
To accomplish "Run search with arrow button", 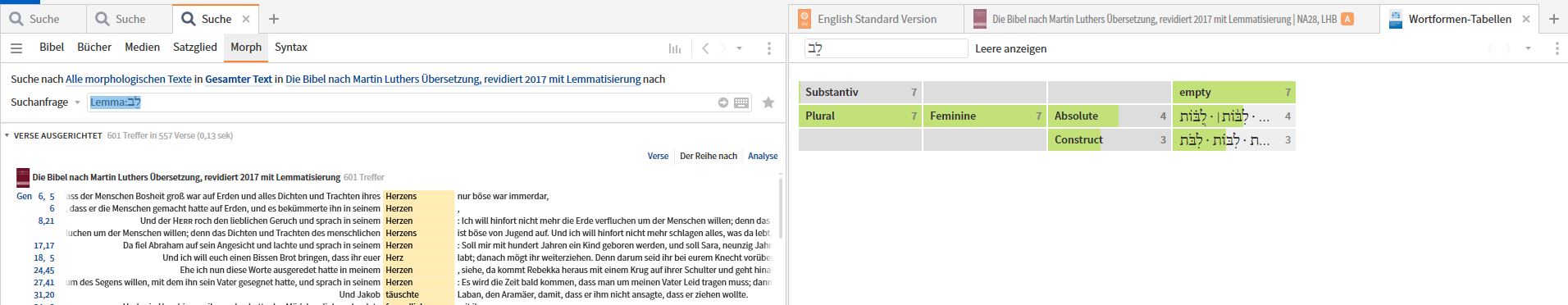I will point(723,102).
